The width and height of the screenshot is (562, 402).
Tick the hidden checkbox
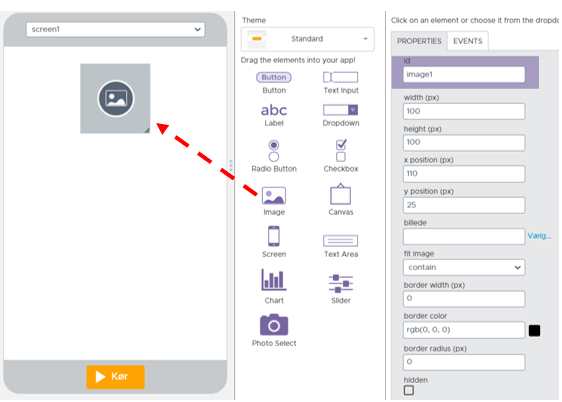(x=409, y=390)
